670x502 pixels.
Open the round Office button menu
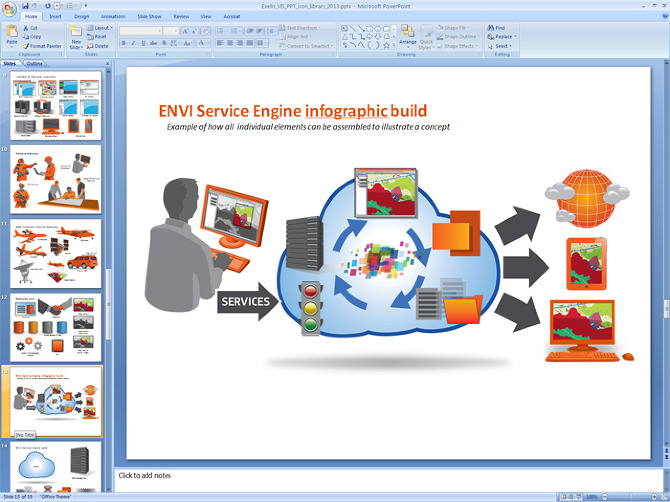click(x=8, y=8)
